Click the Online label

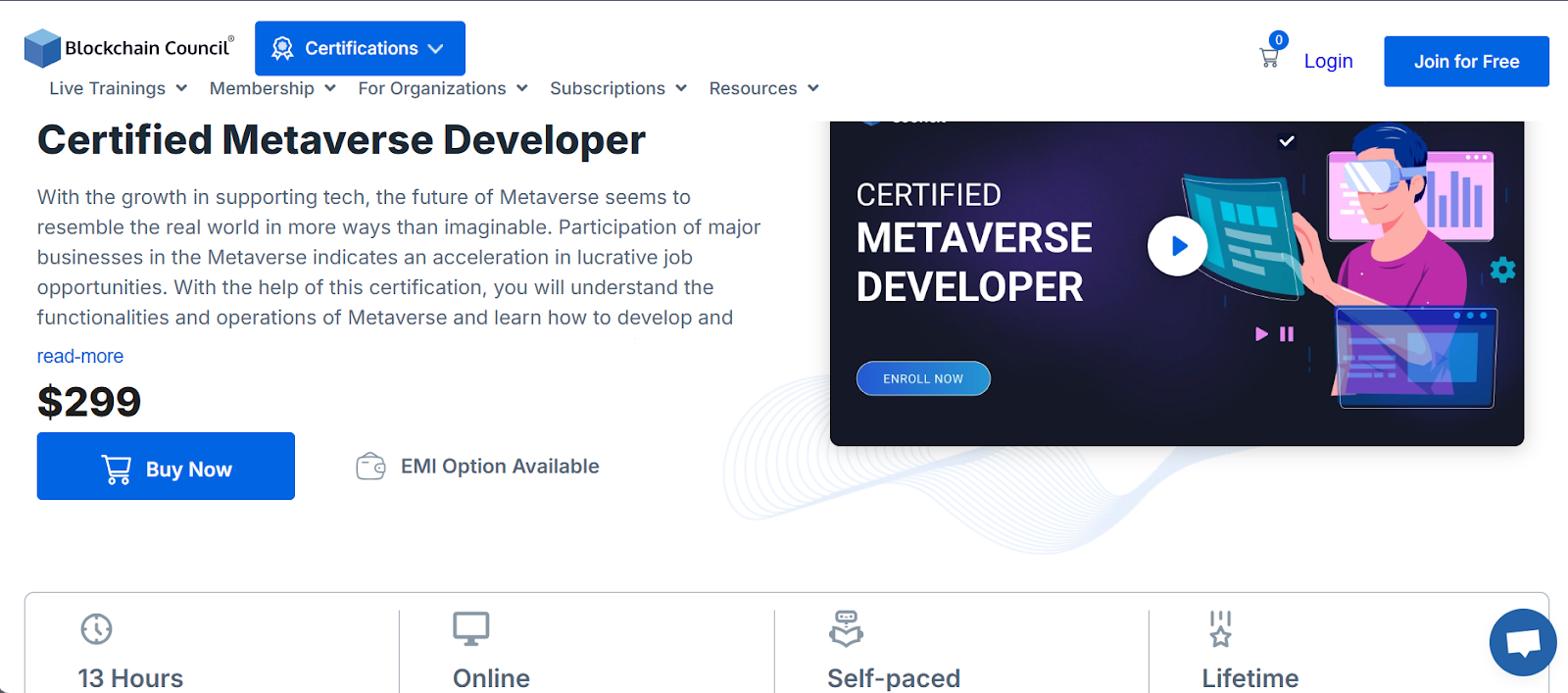pyautogui.click(x=491, y=678)
